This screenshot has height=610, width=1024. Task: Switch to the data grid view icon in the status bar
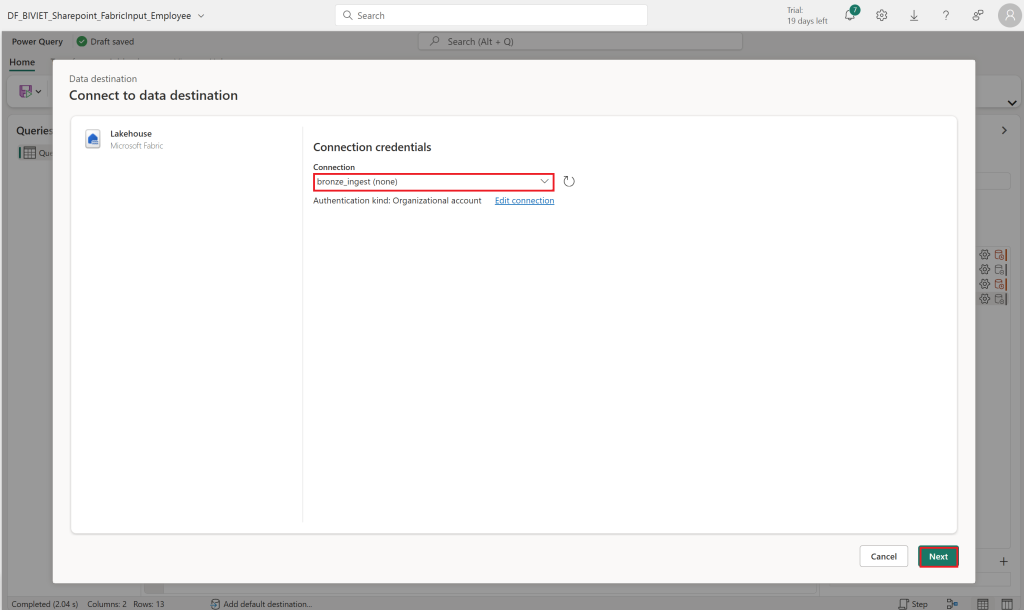click(x=983, y=603)
